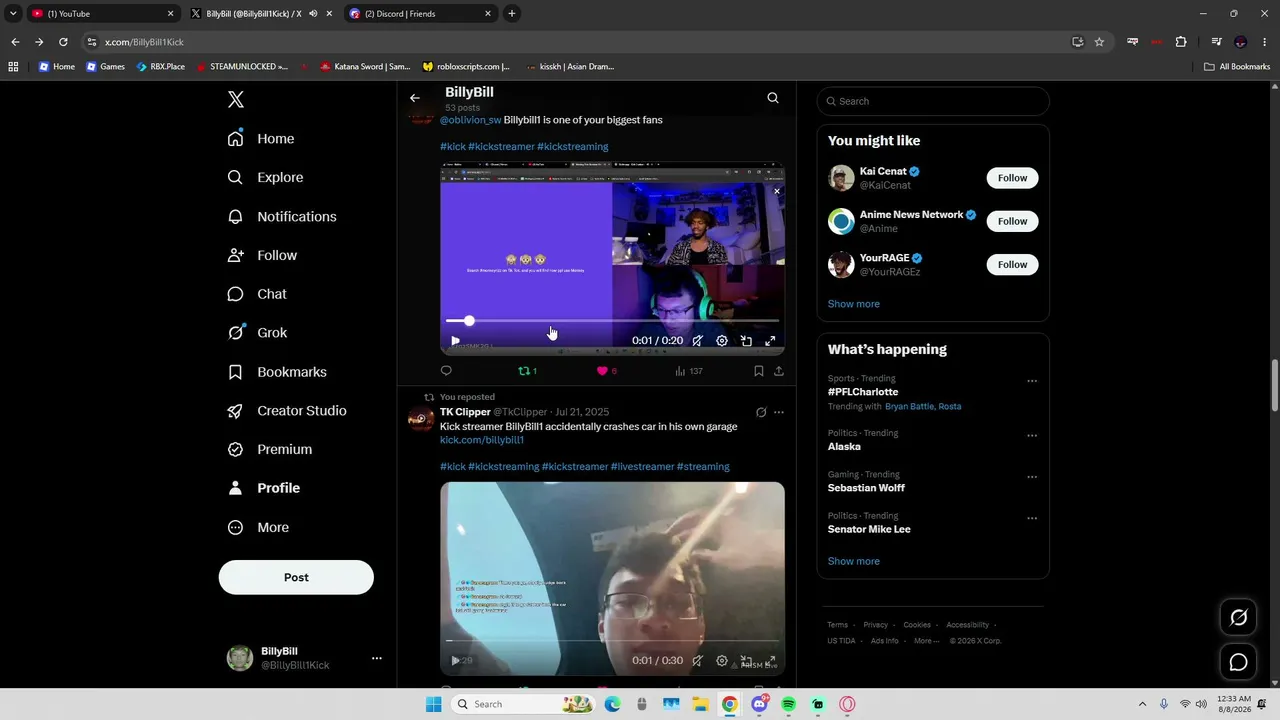
Task: Open Grok in the sidebar
Action: pos(257,333)
